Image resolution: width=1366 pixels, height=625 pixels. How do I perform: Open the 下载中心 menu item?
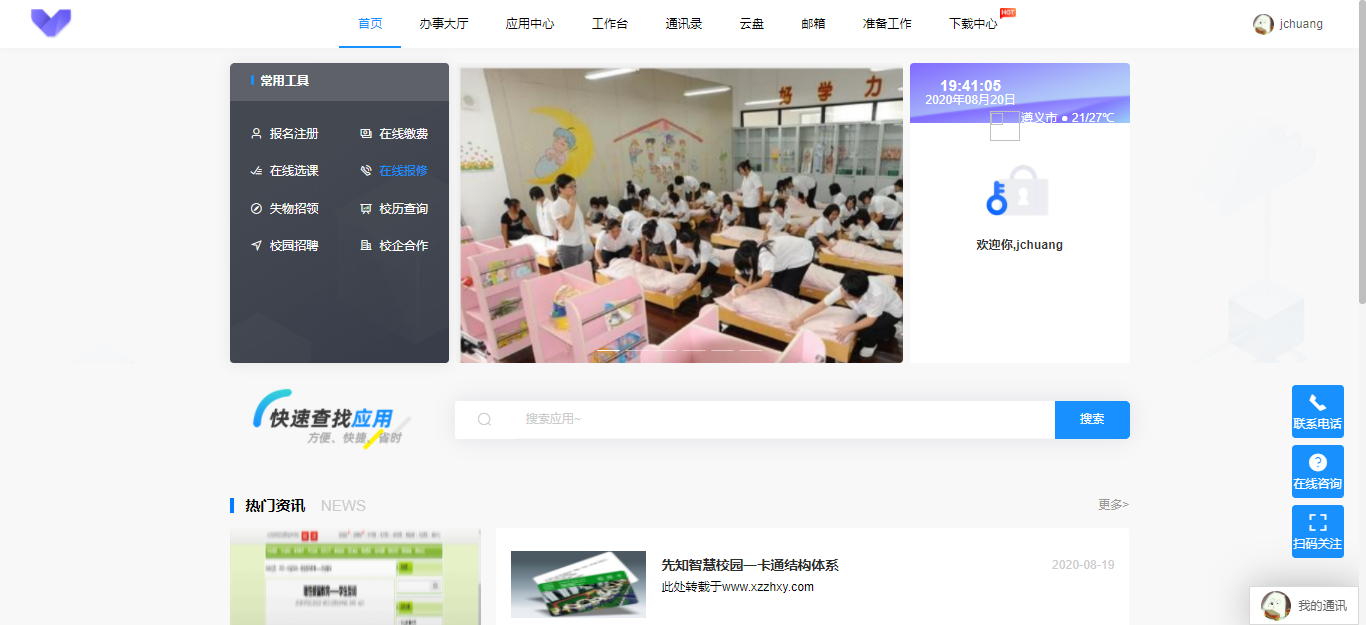(x=973, y=24)
